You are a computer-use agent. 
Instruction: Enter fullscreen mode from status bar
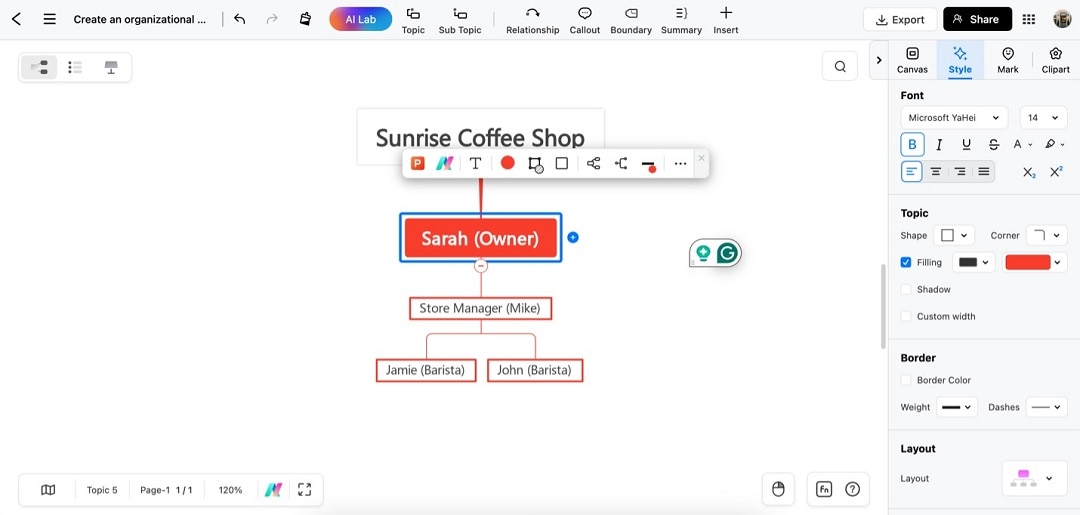(304, 490)
